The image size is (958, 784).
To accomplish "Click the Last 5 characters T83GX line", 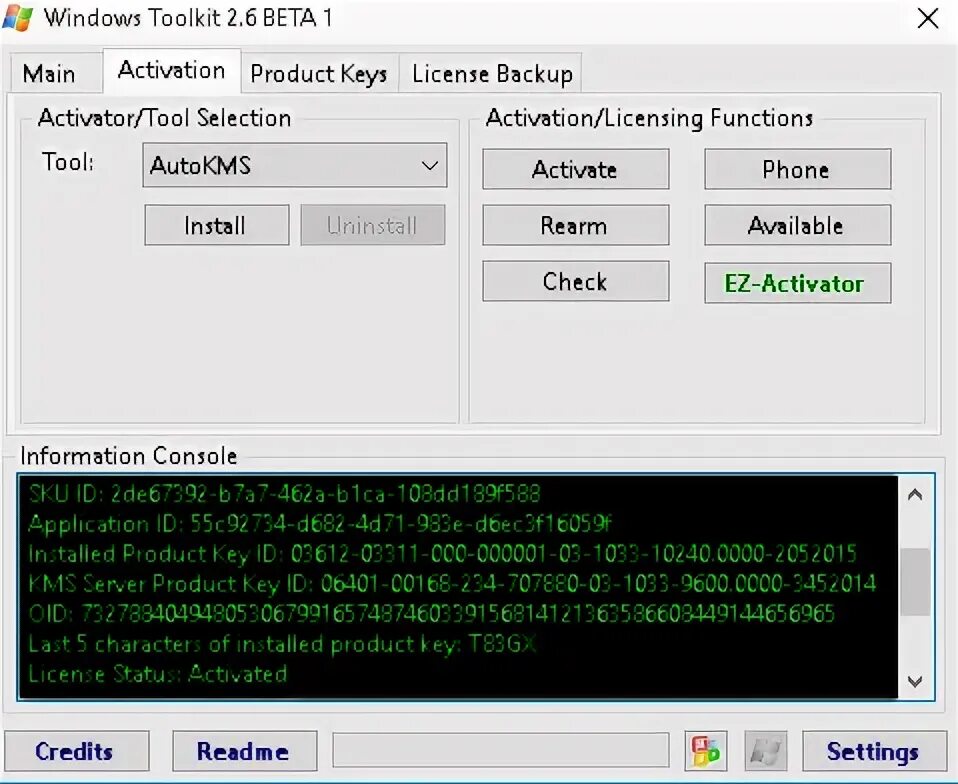I will [x=282, y=643].
